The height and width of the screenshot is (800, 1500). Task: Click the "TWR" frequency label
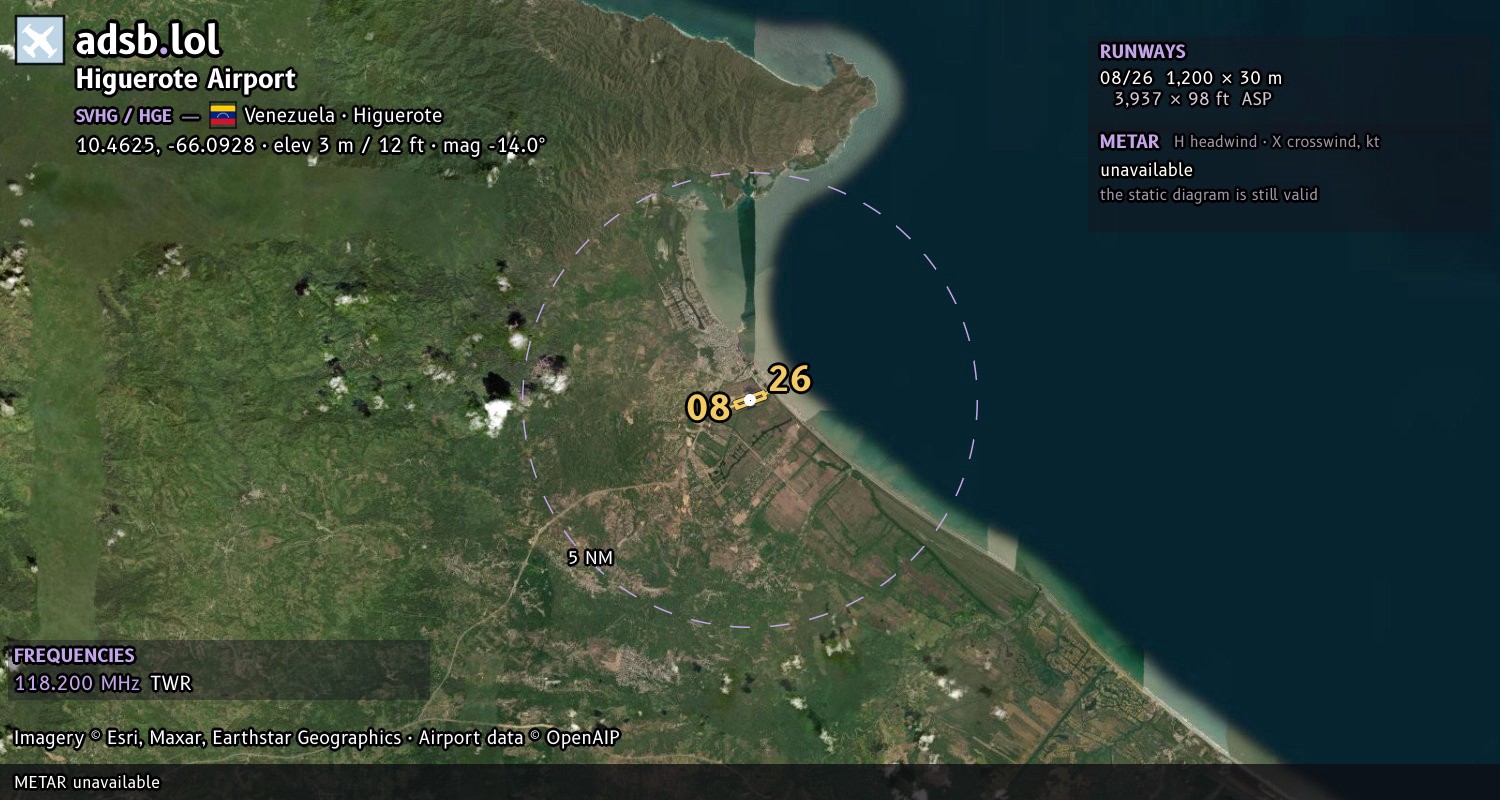pos(171,684)
